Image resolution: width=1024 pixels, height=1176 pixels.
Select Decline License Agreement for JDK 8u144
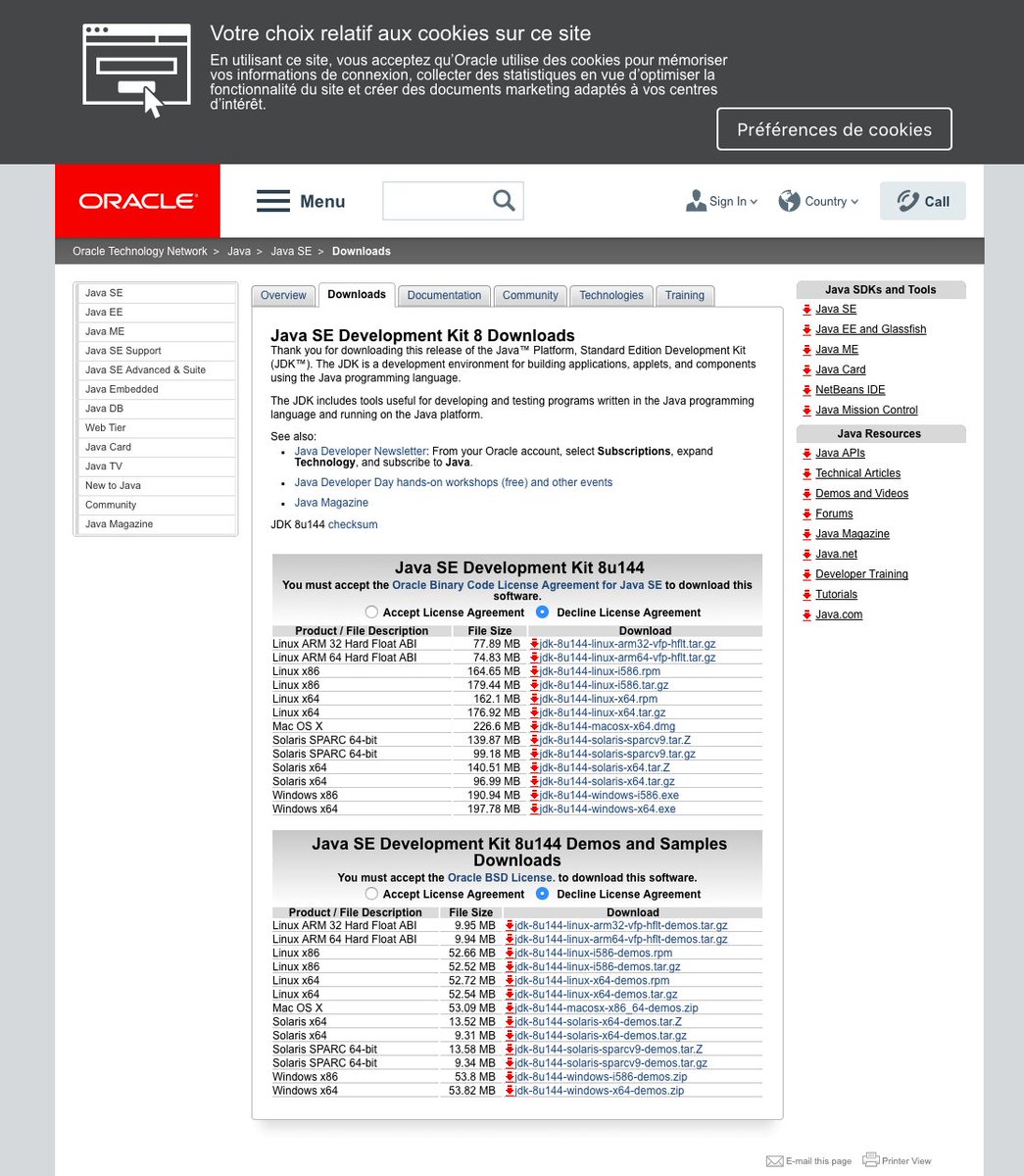coord(542,612)
